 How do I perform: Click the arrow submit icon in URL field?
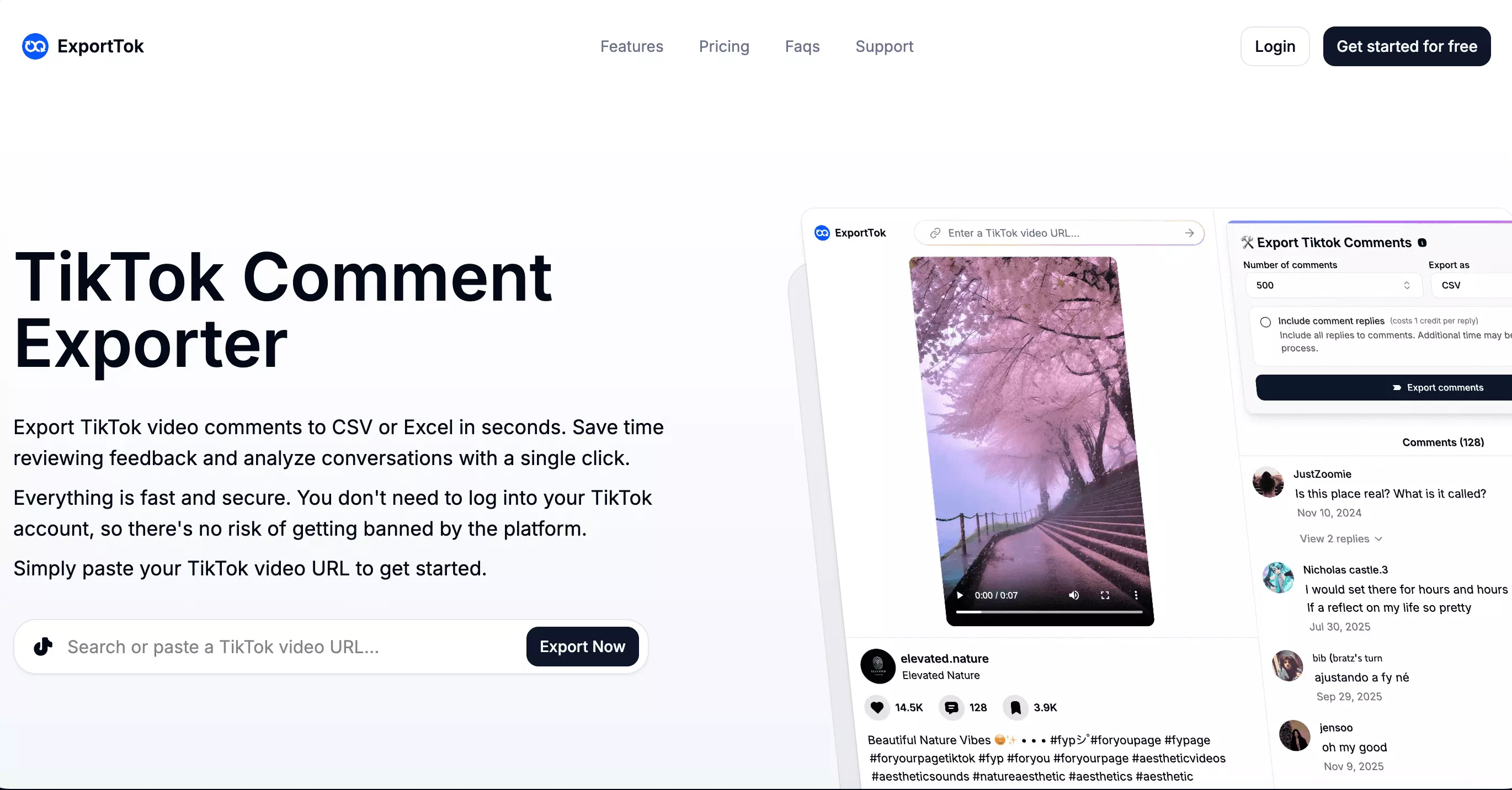click(x=1189, y=233)
